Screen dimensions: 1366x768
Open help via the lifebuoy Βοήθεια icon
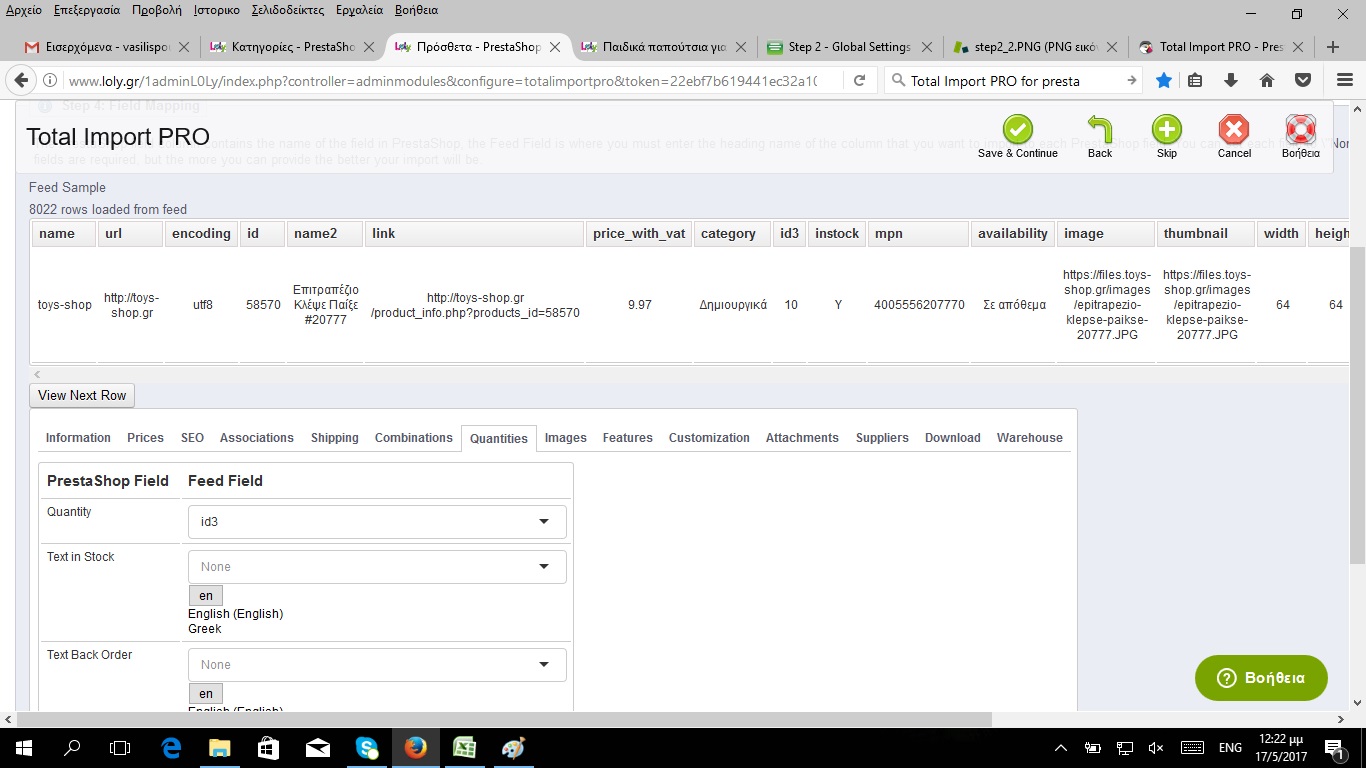point(1301,130)
